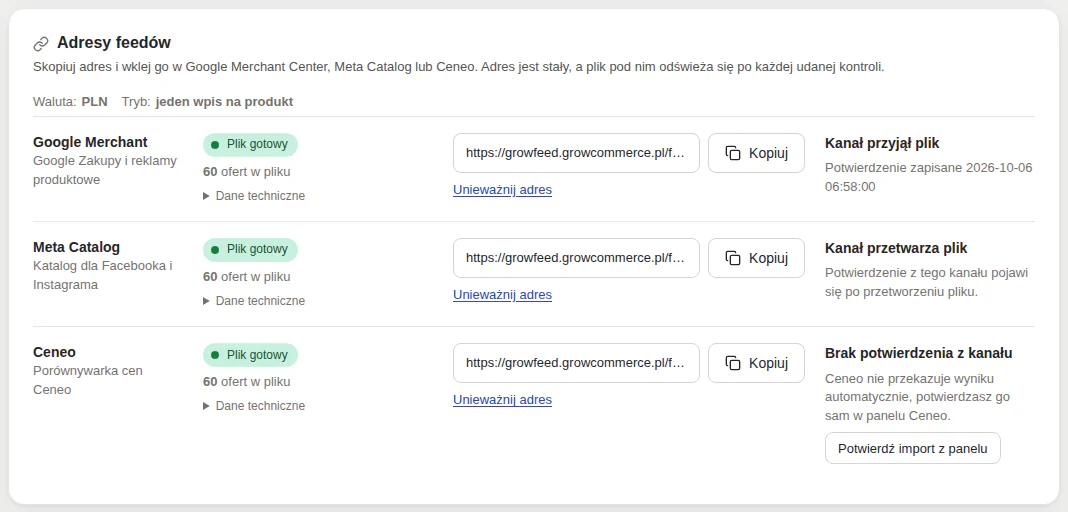The image size is (1068, 512).
Task: Click the link icon beside Adresy feedów
Action: (x=41, y=44)
